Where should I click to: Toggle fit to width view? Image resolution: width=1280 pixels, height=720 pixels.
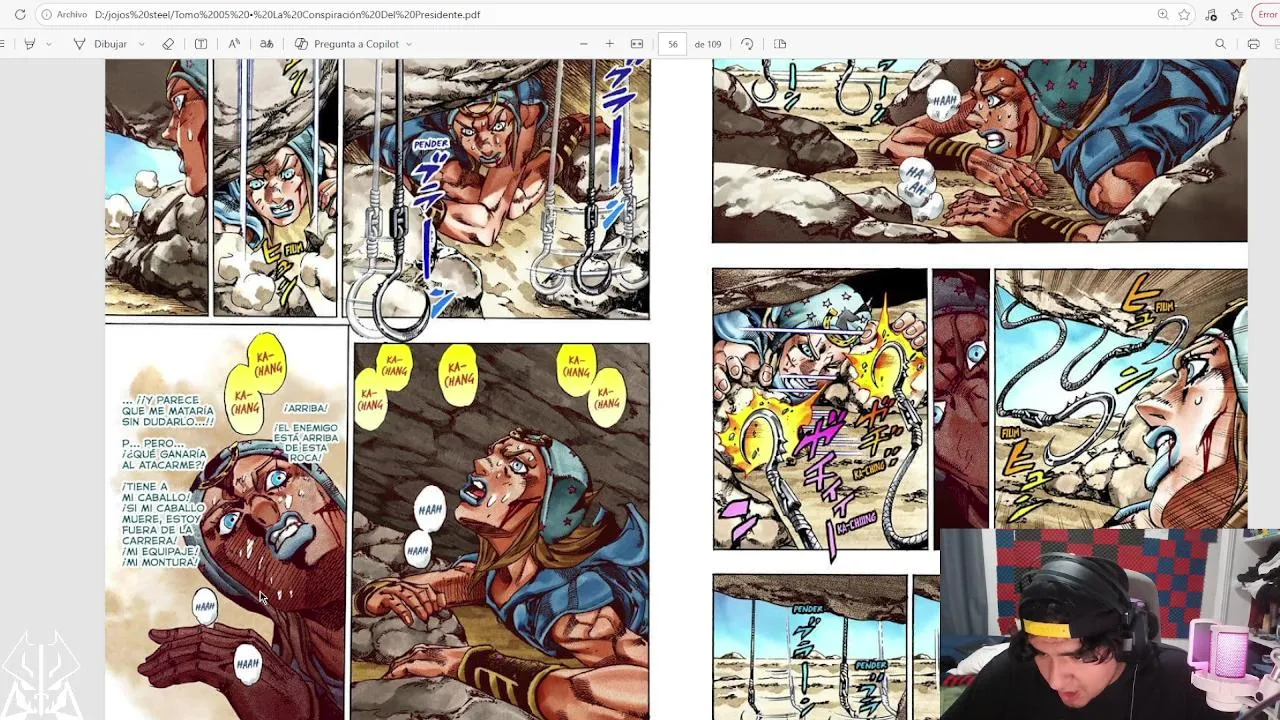click(x=637, y=44)
